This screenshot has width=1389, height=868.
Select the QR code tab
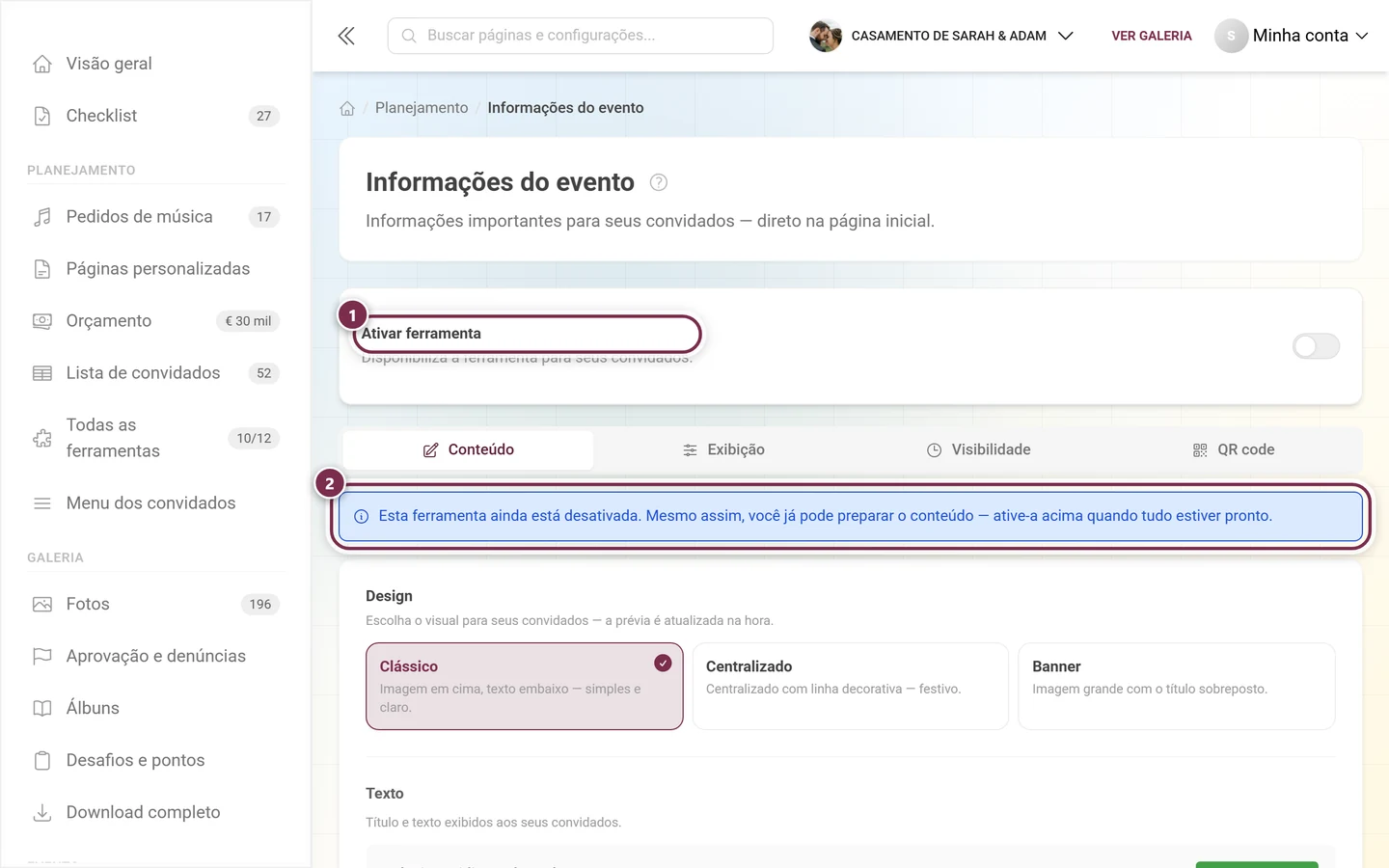pos(1234,450)
